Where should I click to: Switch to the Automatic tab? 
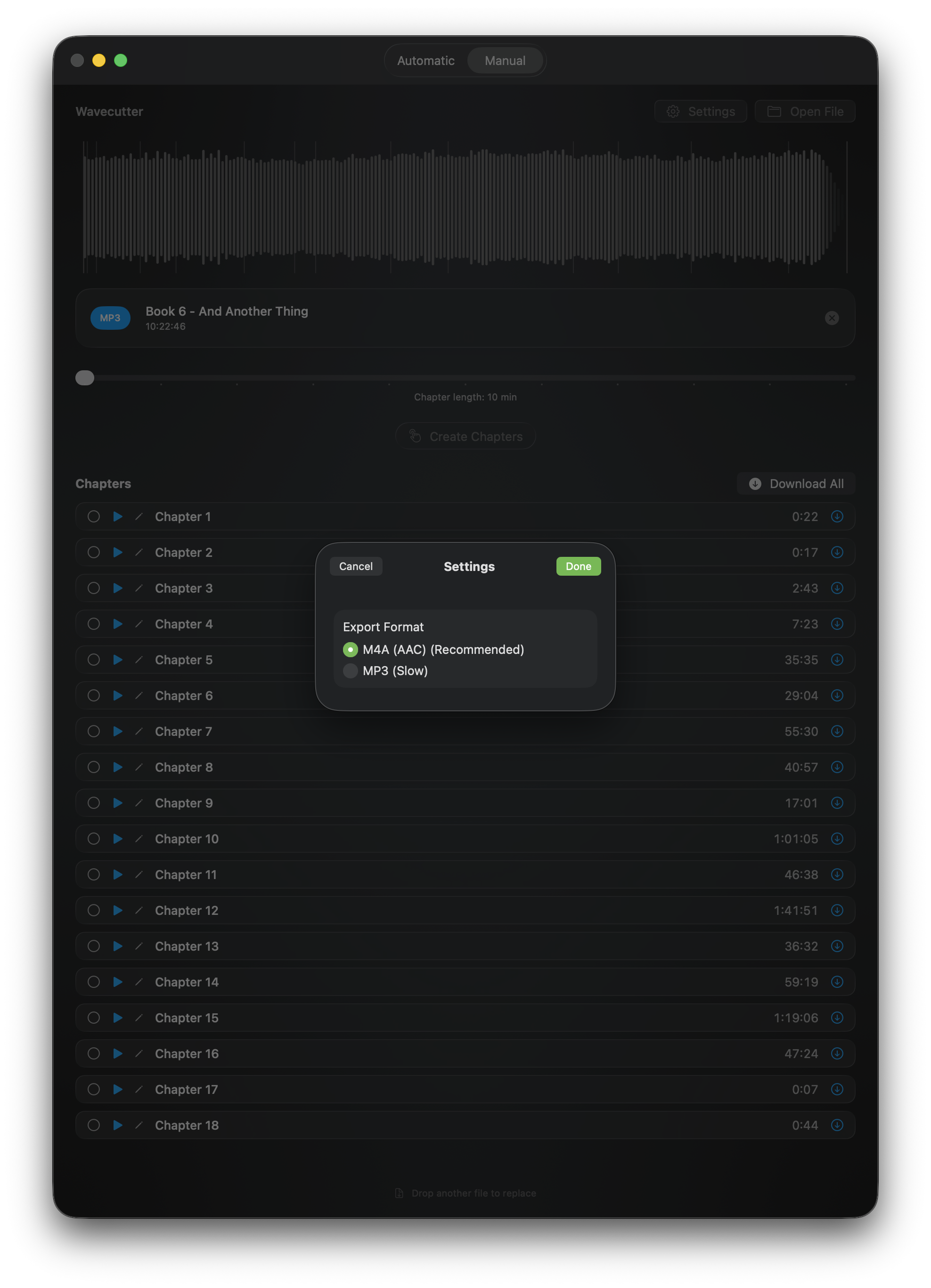coord(425,60)
